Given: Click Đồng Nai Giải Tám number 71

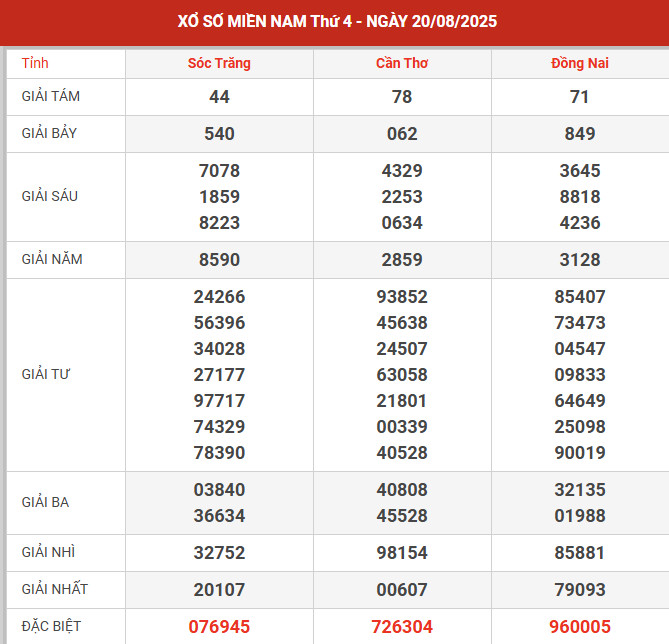Looking at the screenshot, I should 580,97.
